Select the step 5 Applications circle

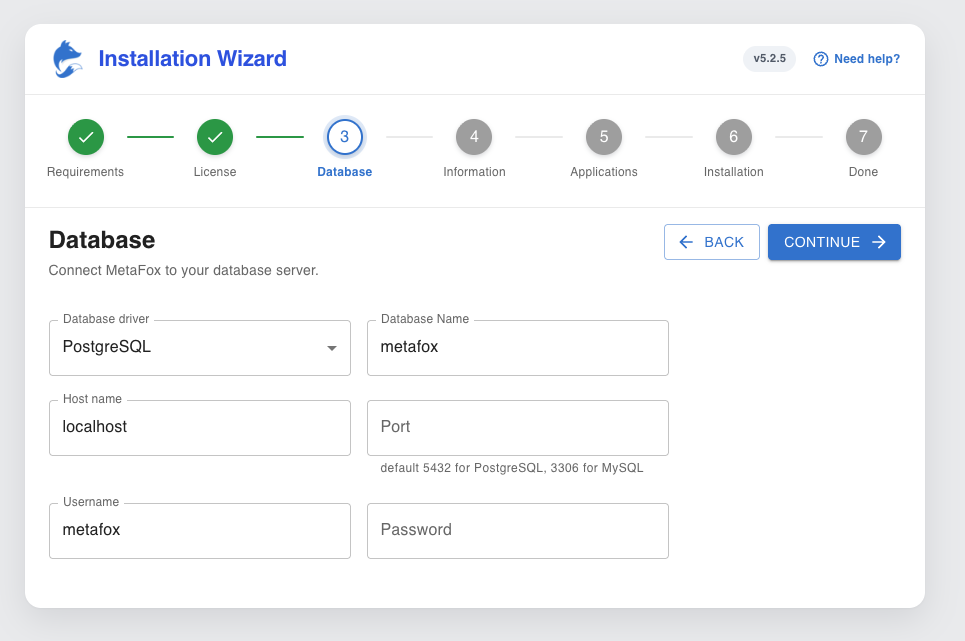(x=604, y=137)
